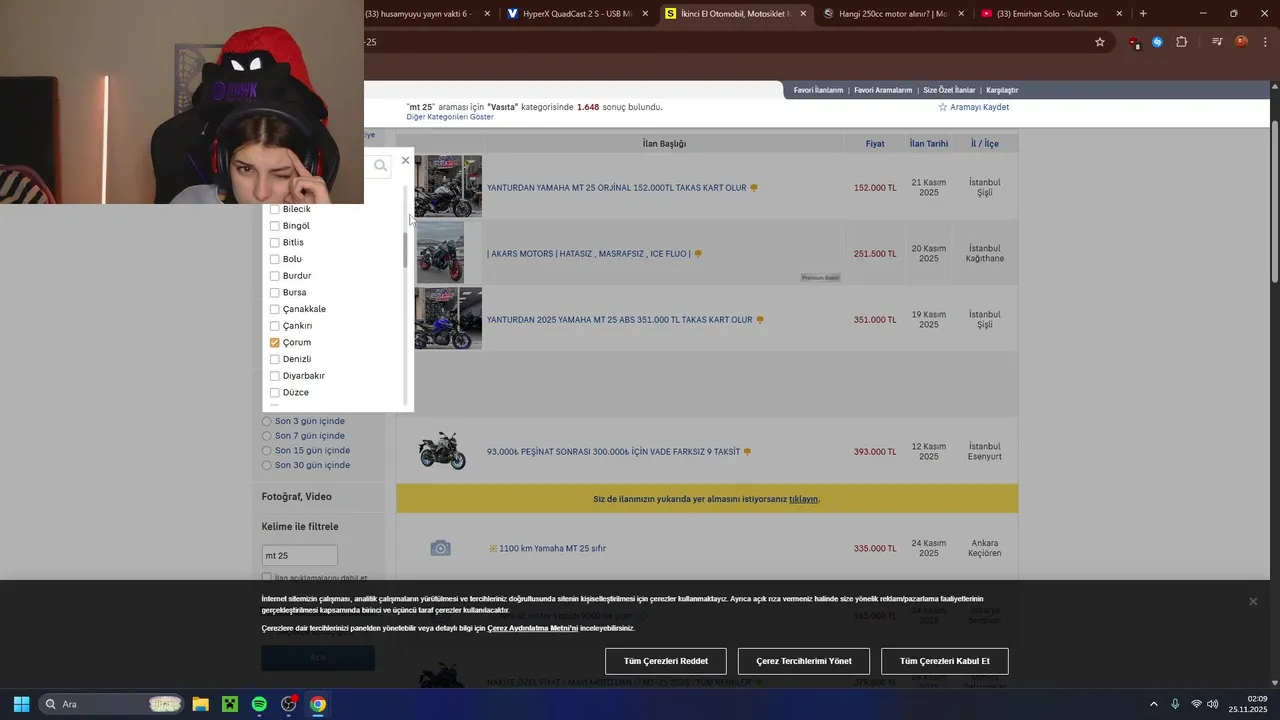The height and width of the screenshot is (720, 1280).
Task: Click the badge icon on the 152.000TL listing
Action: click(754, 188)
